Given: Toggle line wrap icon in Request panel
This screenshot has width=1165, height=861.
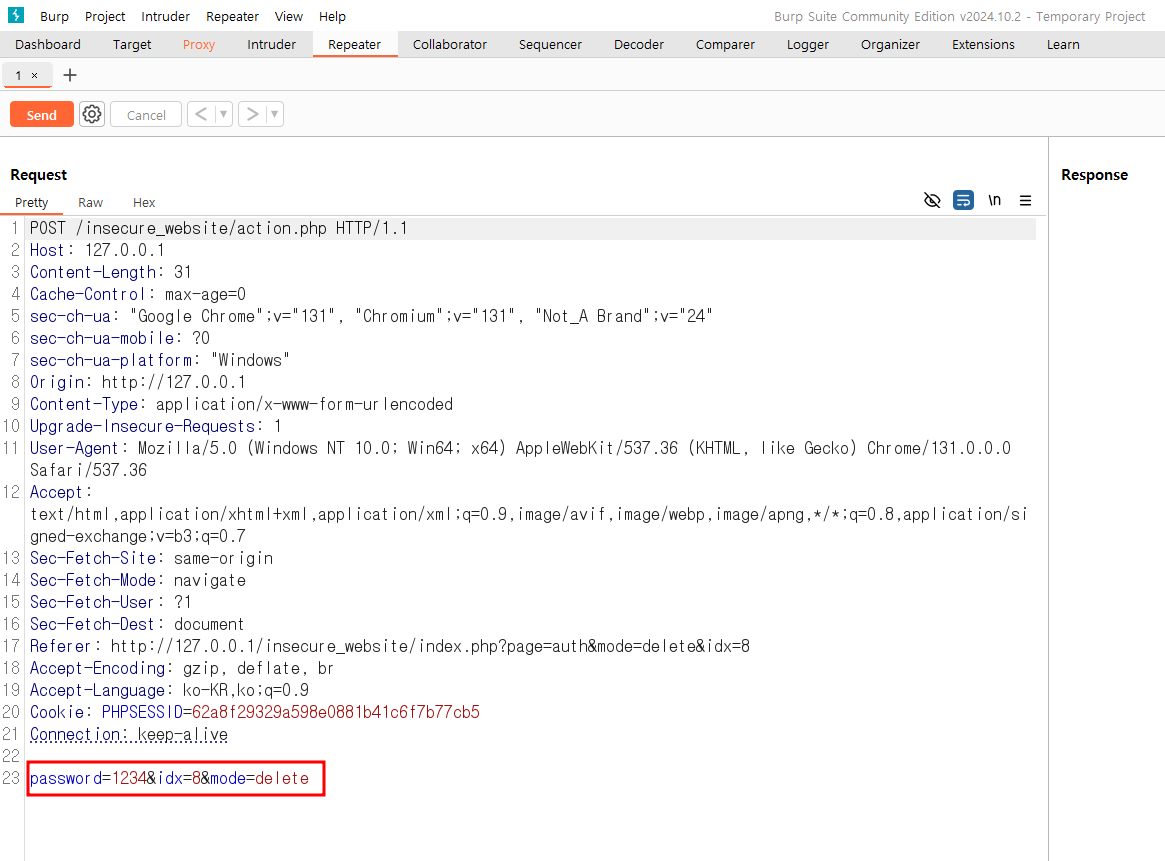Looking at the screenshot, I should click(x=963, y=201).
